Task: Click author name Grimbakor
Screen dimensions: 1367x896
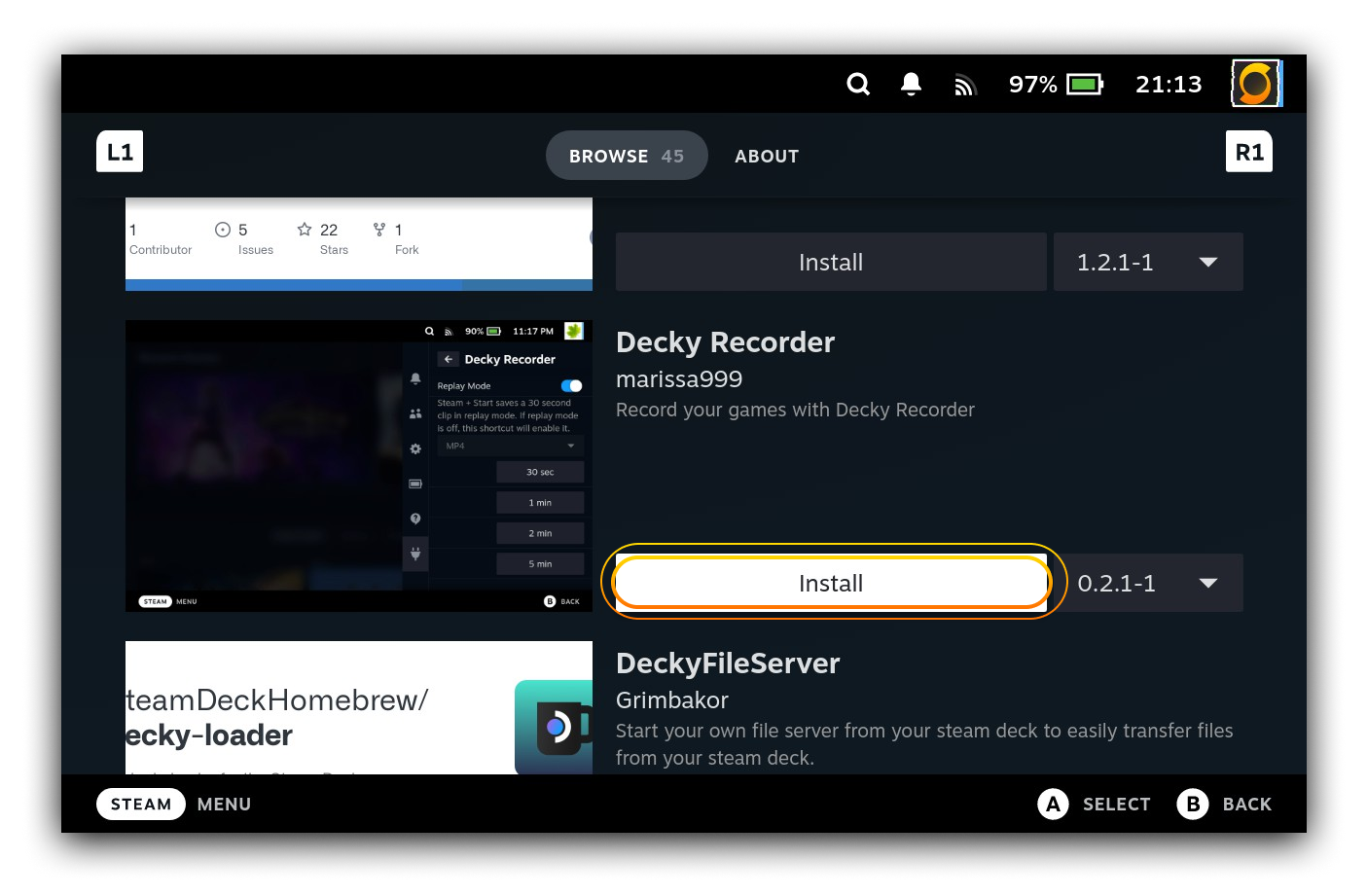Action: point(672,700)
